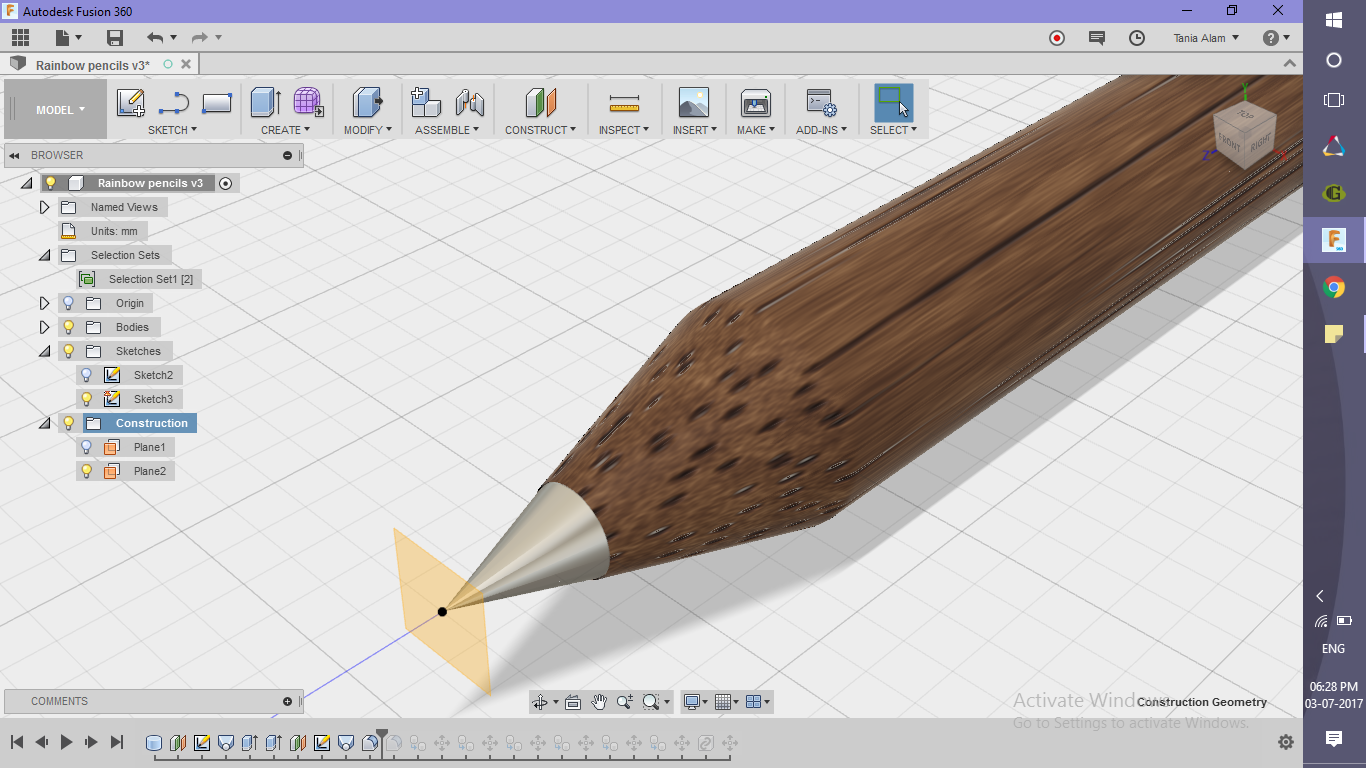The height and width of the screenshot is (768, 1366).
Task: Open the File menu dropdown
Action: click(68, 38)
